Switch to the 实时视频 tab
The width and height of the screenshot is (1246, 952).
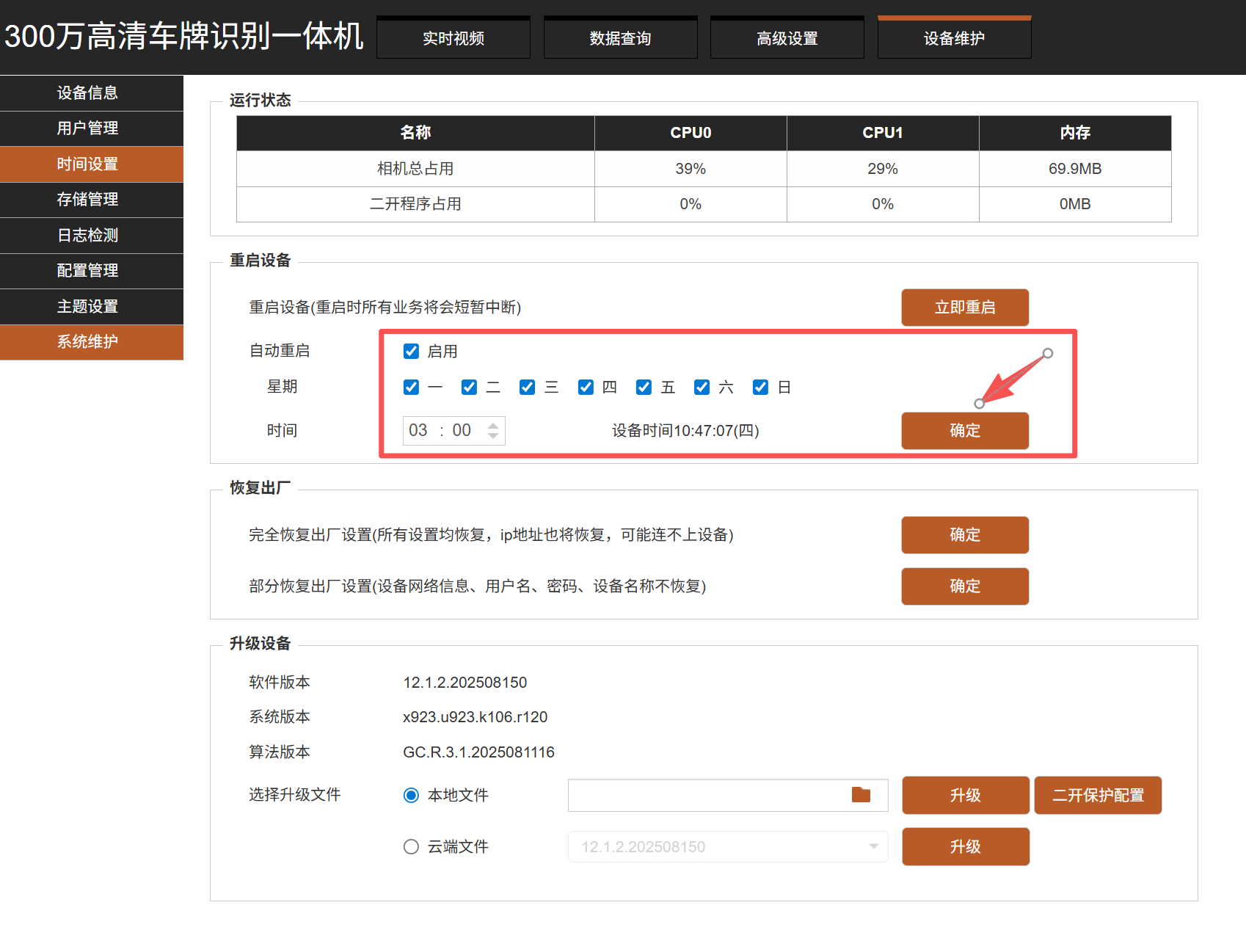(453, 39)
